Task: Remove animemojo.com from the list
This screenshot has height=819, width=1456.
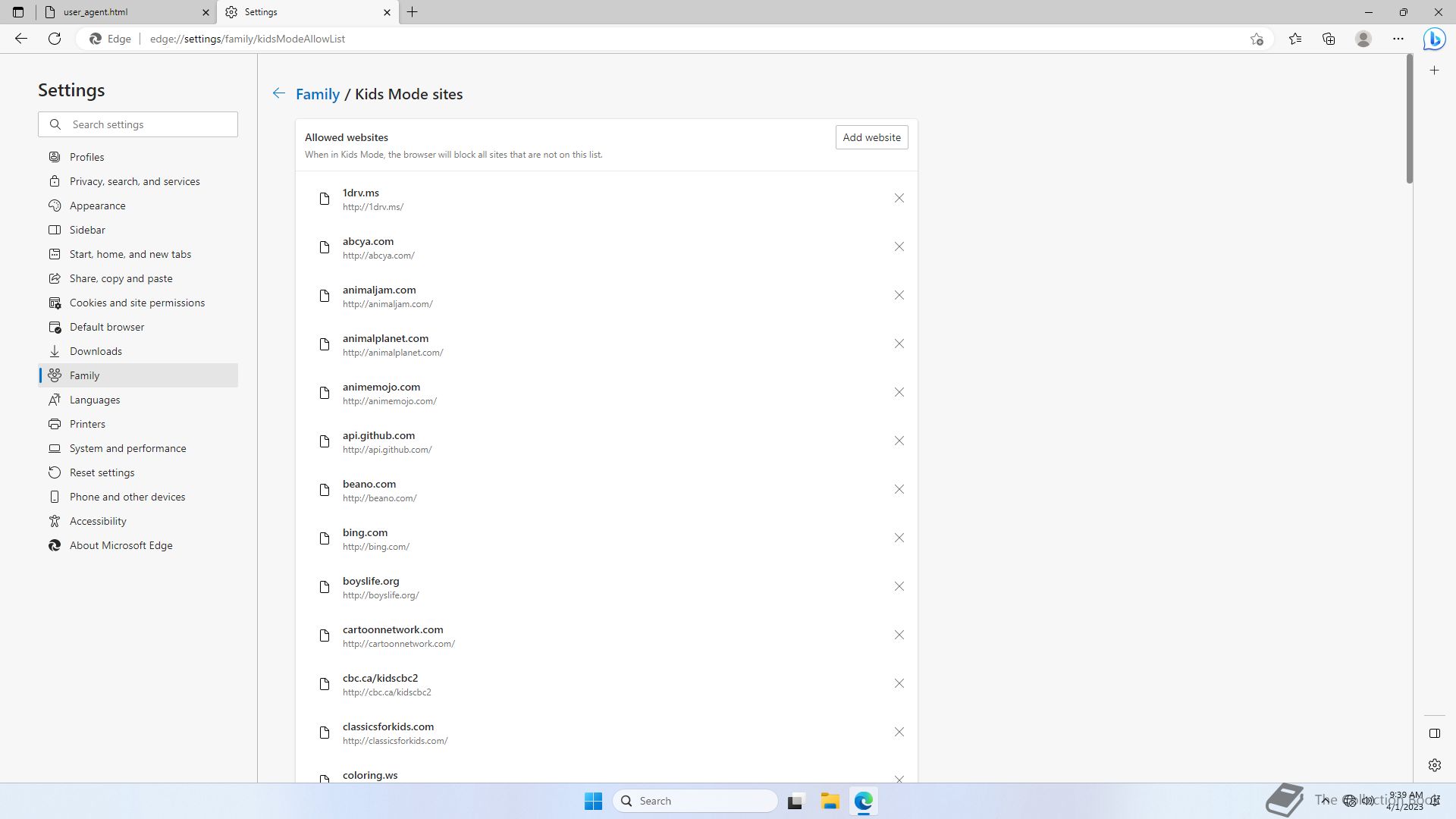Action: (899, 392)
